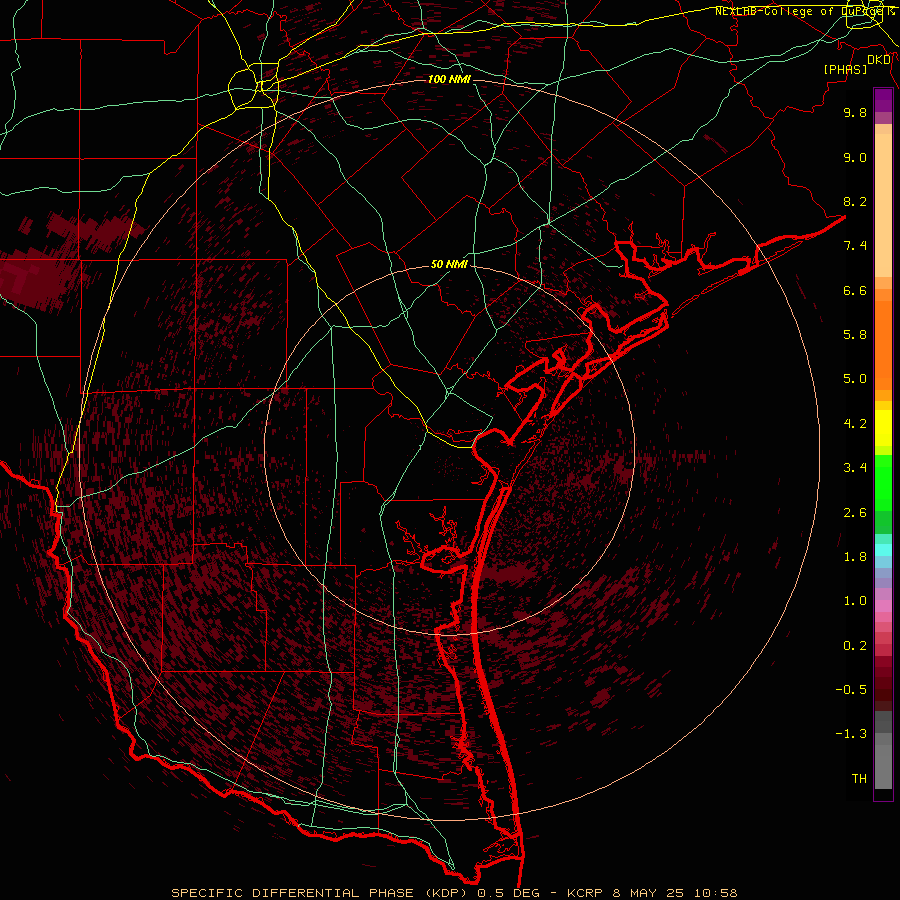Click the -0.5 value on the color scale
Screen dimensions: 900x900
pos(851,690)
